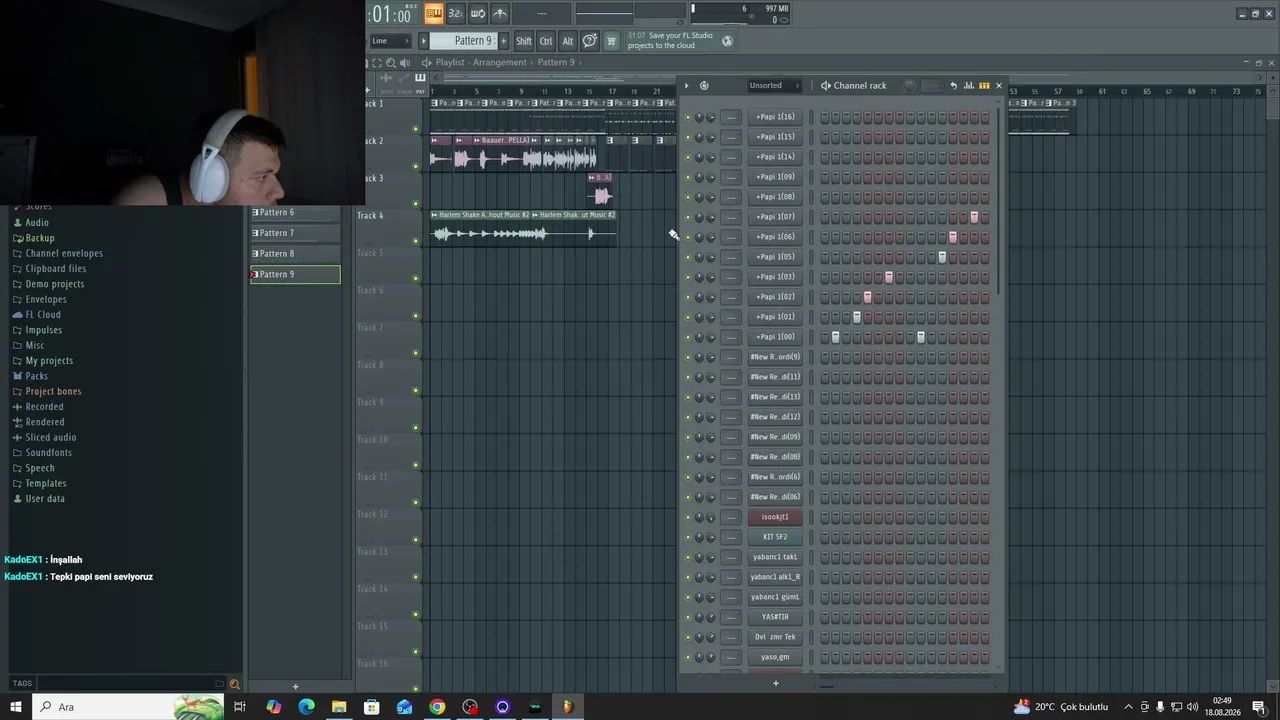
Task: Click the speaker icon next to Channel rack title
Action: pos(825,85)
